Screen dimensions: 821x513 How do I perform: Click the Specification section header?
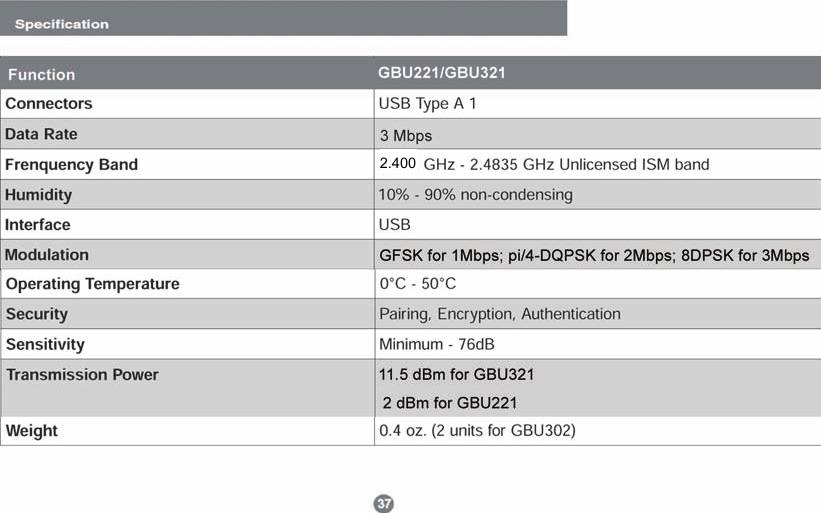pos(62,23)
